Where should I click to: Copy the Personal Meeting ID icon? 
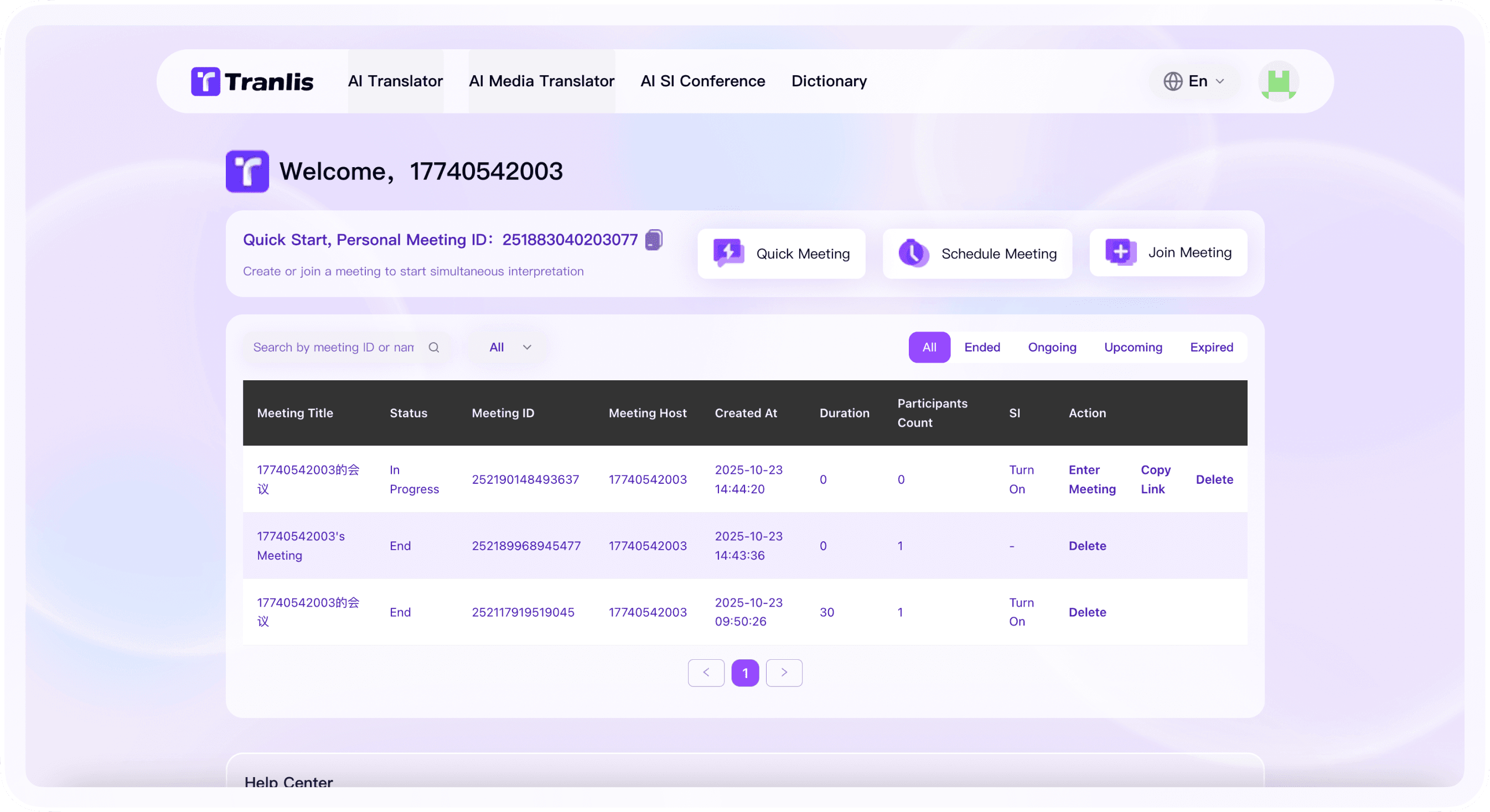pos(654,240)
